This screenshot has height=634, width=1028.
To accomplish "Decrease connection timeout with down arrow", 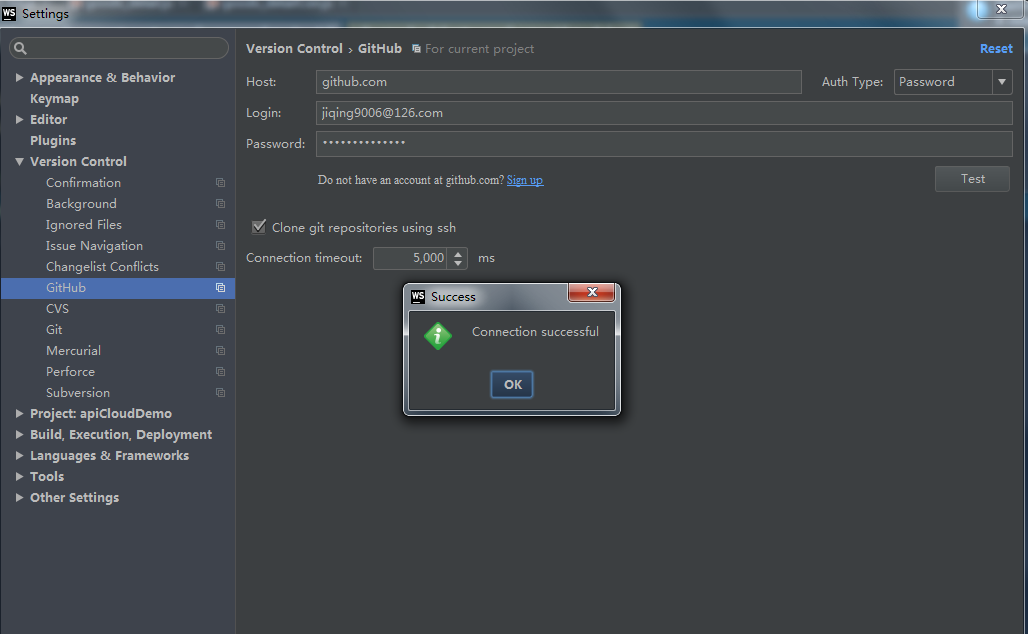I will [458, 264].
